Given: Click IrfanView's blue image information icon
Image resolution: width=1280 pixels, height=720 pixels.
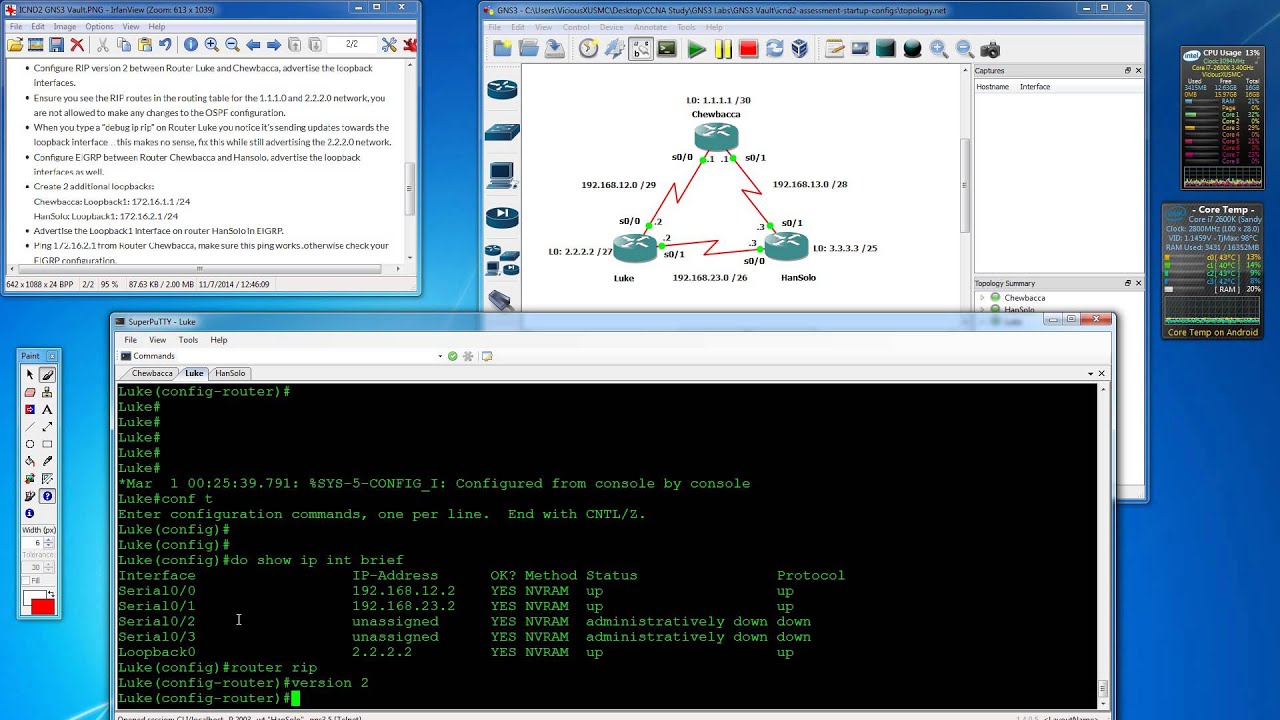Looking at the screenshot, I should tap(190, 45).
